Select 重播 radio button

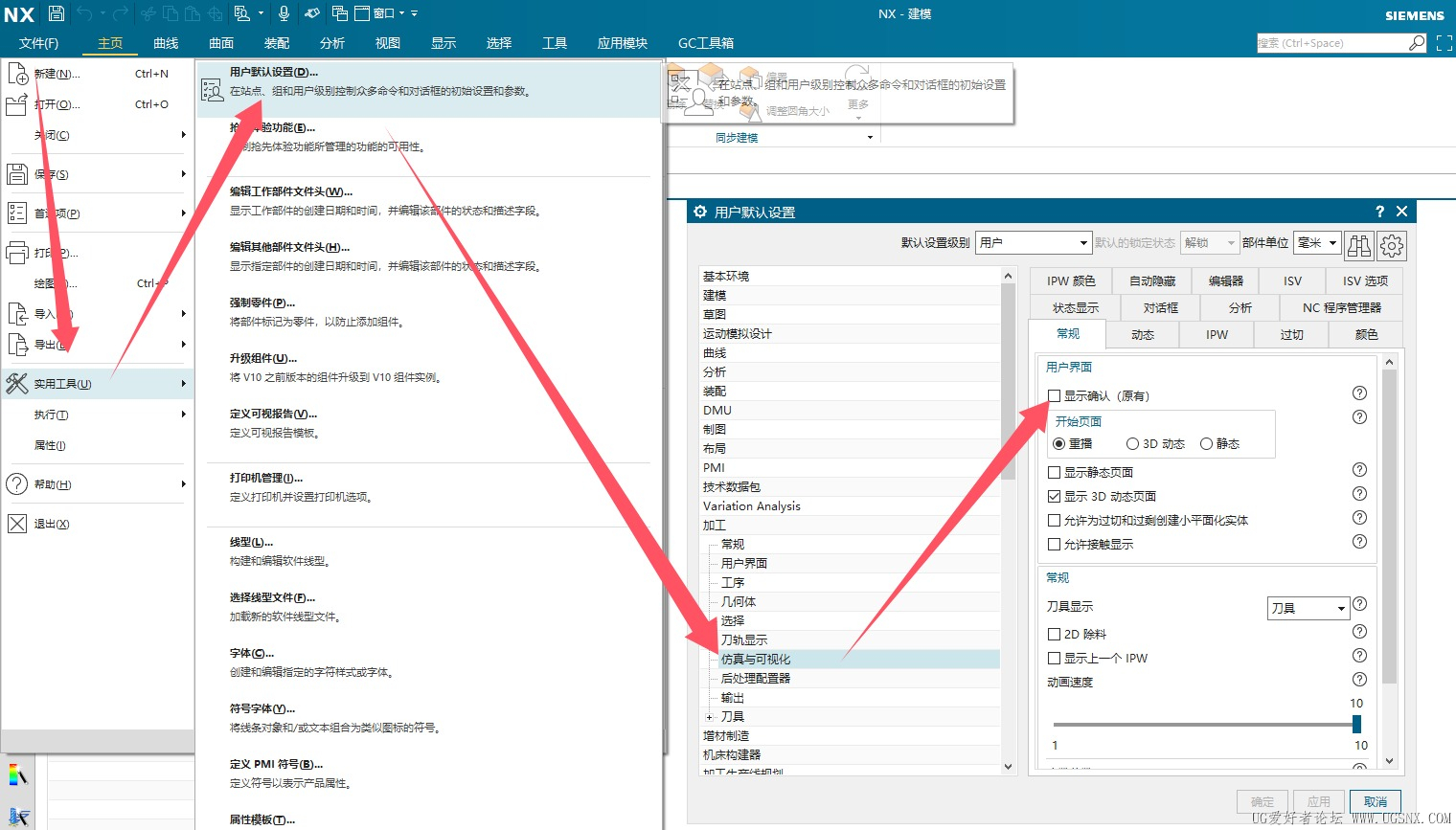(x=1058, y=444)
